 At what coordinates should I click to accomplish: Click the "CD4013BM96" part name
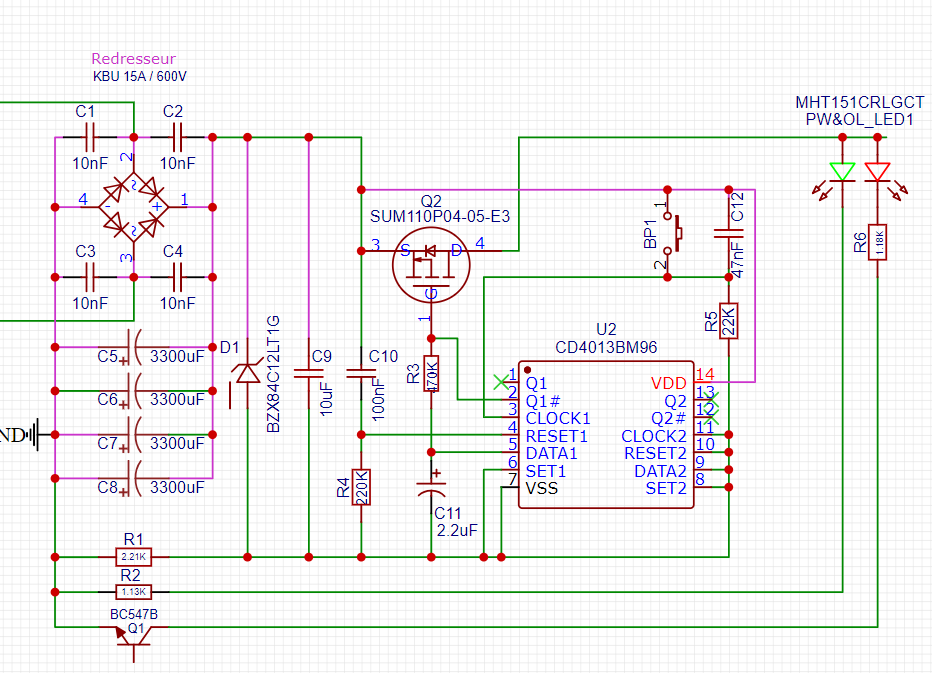coord(606,347)
